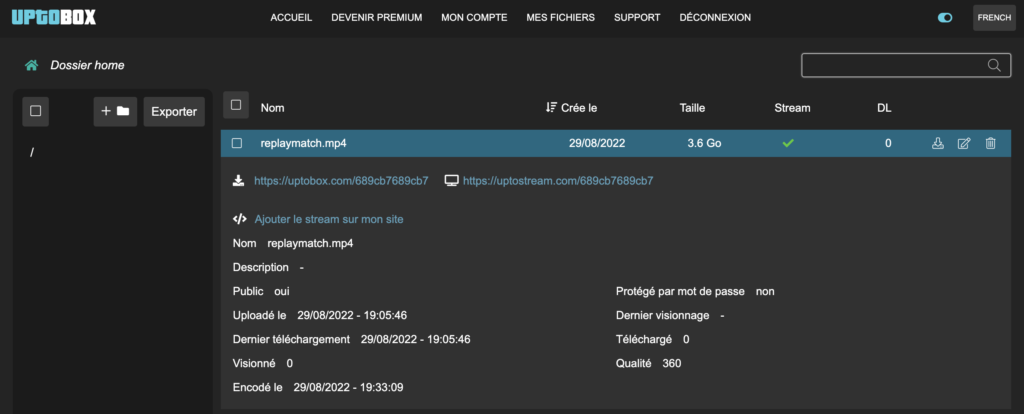
Task: Open the MES FICHIERS menu
Action: (560, 18)
